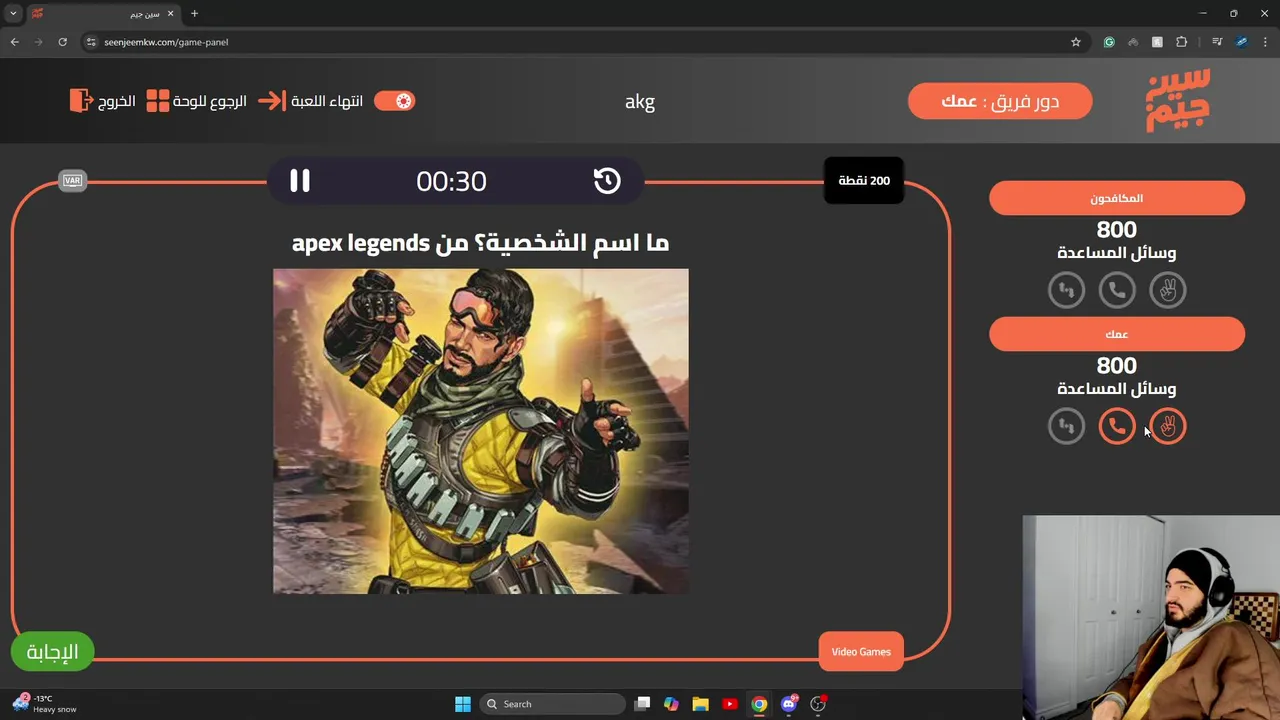Use المكافحون team's hand-sign lifeline
1280x720 pixels.
pos(1167,290)
